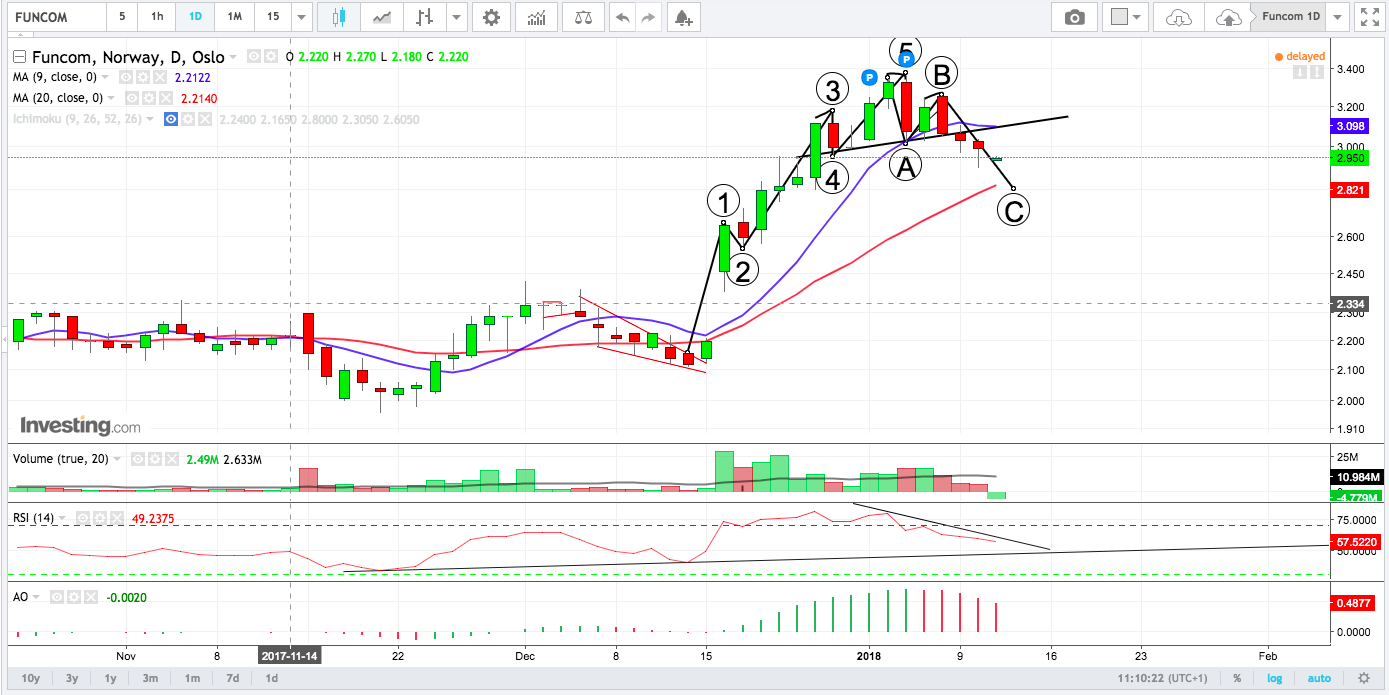Expand the time interval dropdown arrow

[301, 17]
